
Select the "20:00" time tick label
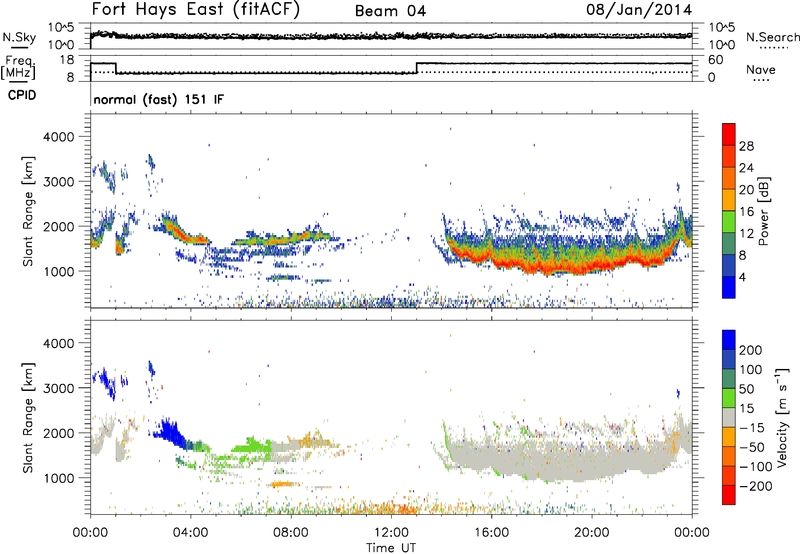point(591,533)
